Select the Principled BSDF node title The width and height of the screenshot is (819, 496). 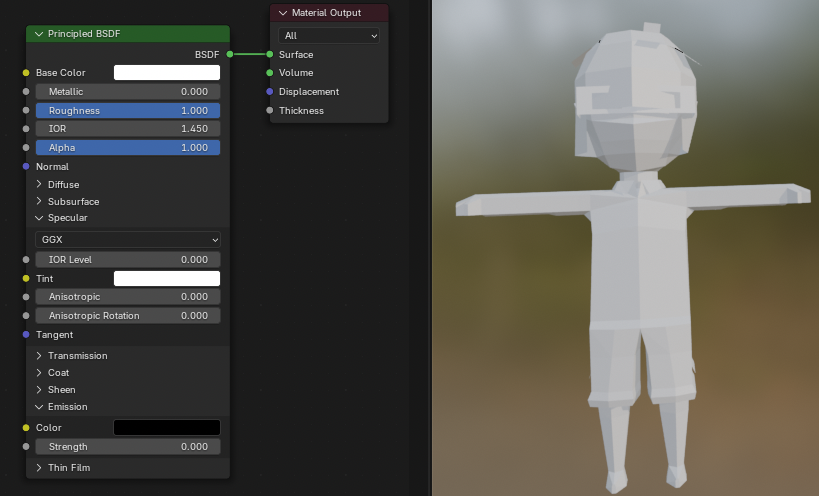click(x=84, y=34)
